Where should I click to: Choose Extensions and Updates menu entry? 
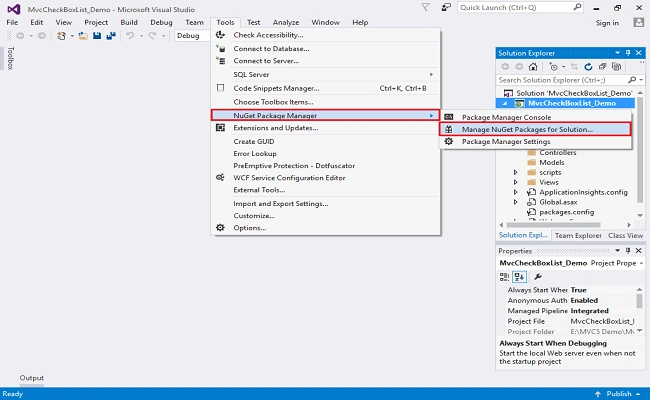click(x=326, y=128)
